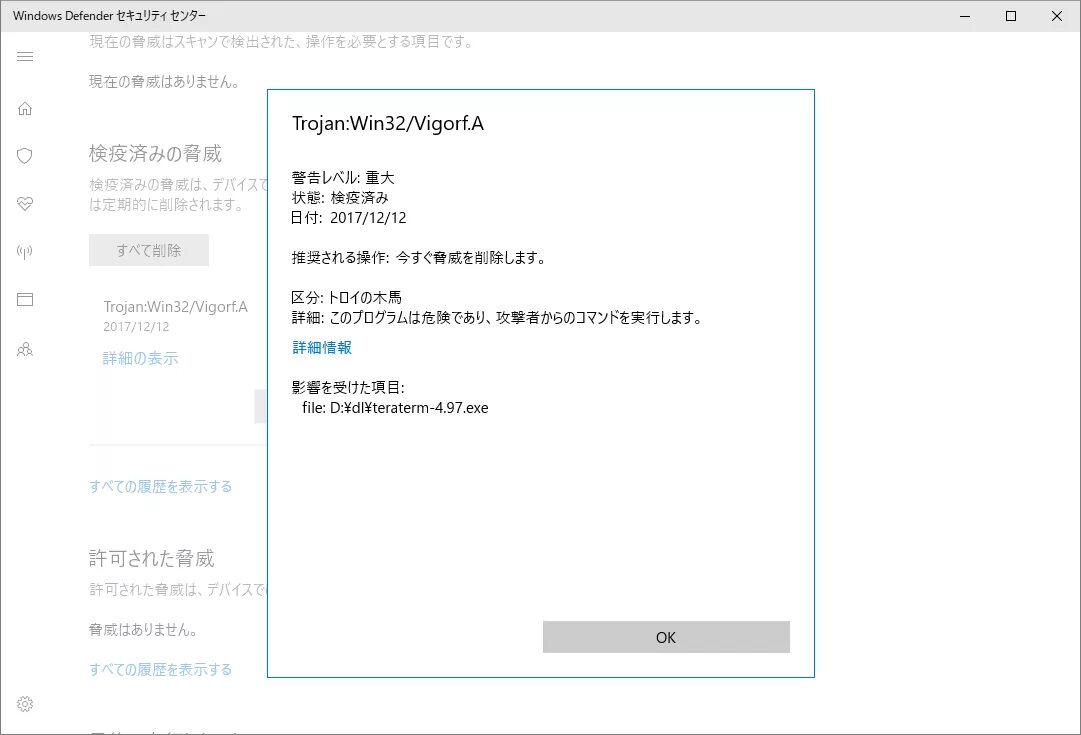Open すべての履歴を表示する under allowed threats
Image resolution: width=1081 pixels, height=735 pixels.
click(x=161, y=669)
